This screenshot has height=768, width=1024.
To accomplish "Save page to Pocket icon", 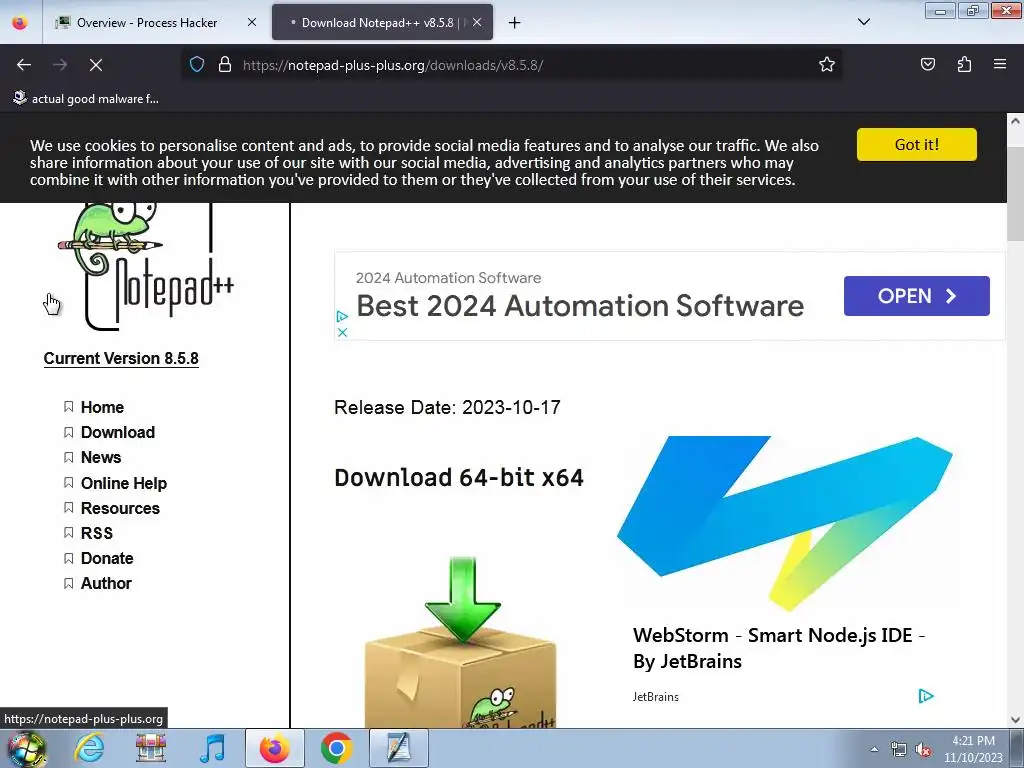I will click(x=927, y=65).
